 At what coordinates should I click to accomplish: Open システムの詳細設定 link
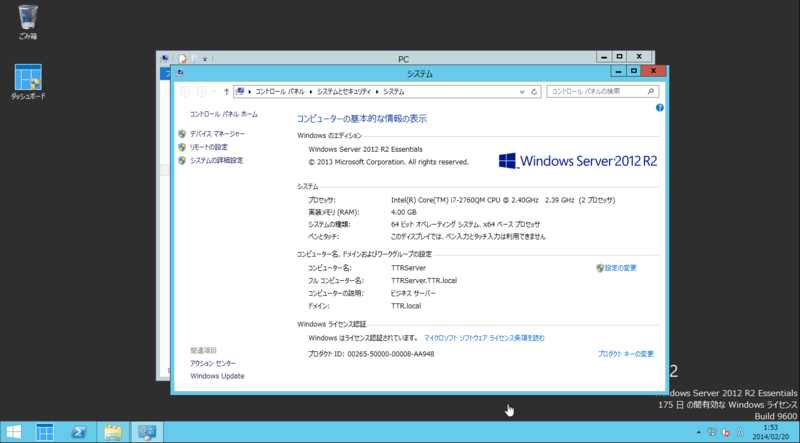point(216,160)
